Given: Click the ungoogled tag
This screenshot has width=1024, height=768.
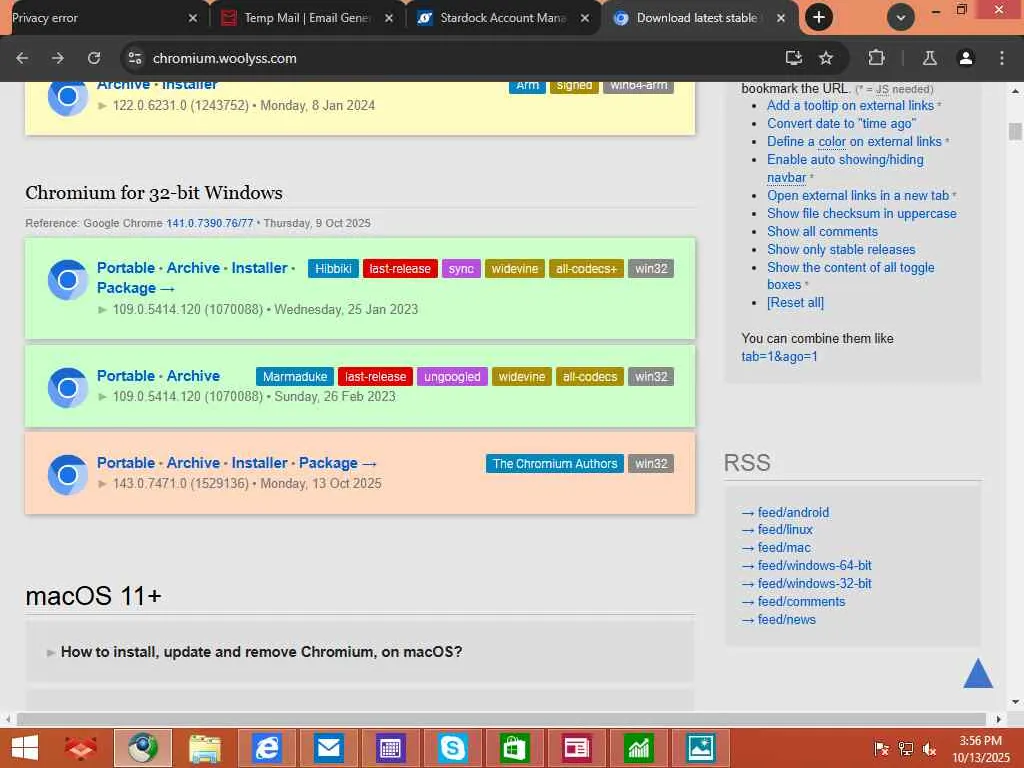Looking at the screenshot, I should 452,377.
